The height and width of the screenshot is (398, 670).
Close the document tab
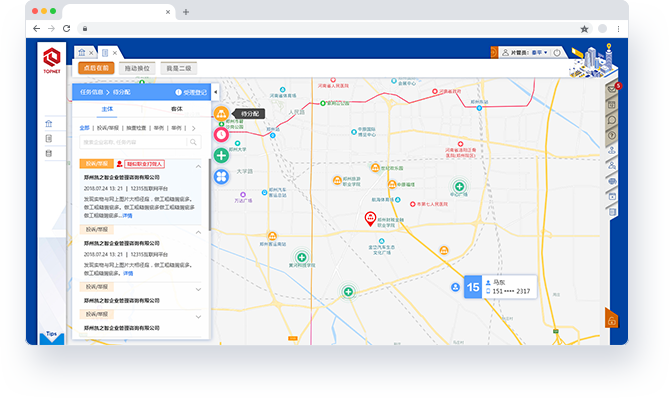click(115, 53)
